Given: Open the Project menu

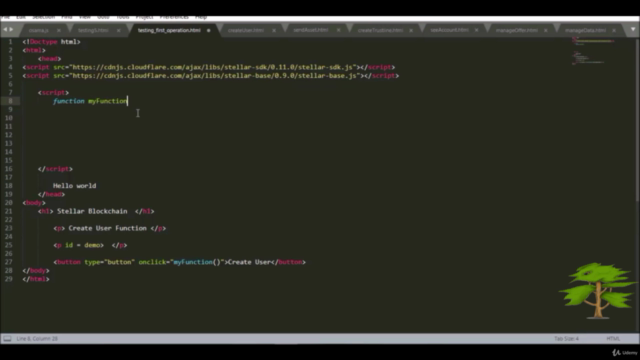Looking at the screenshot, I should (144, 17).
